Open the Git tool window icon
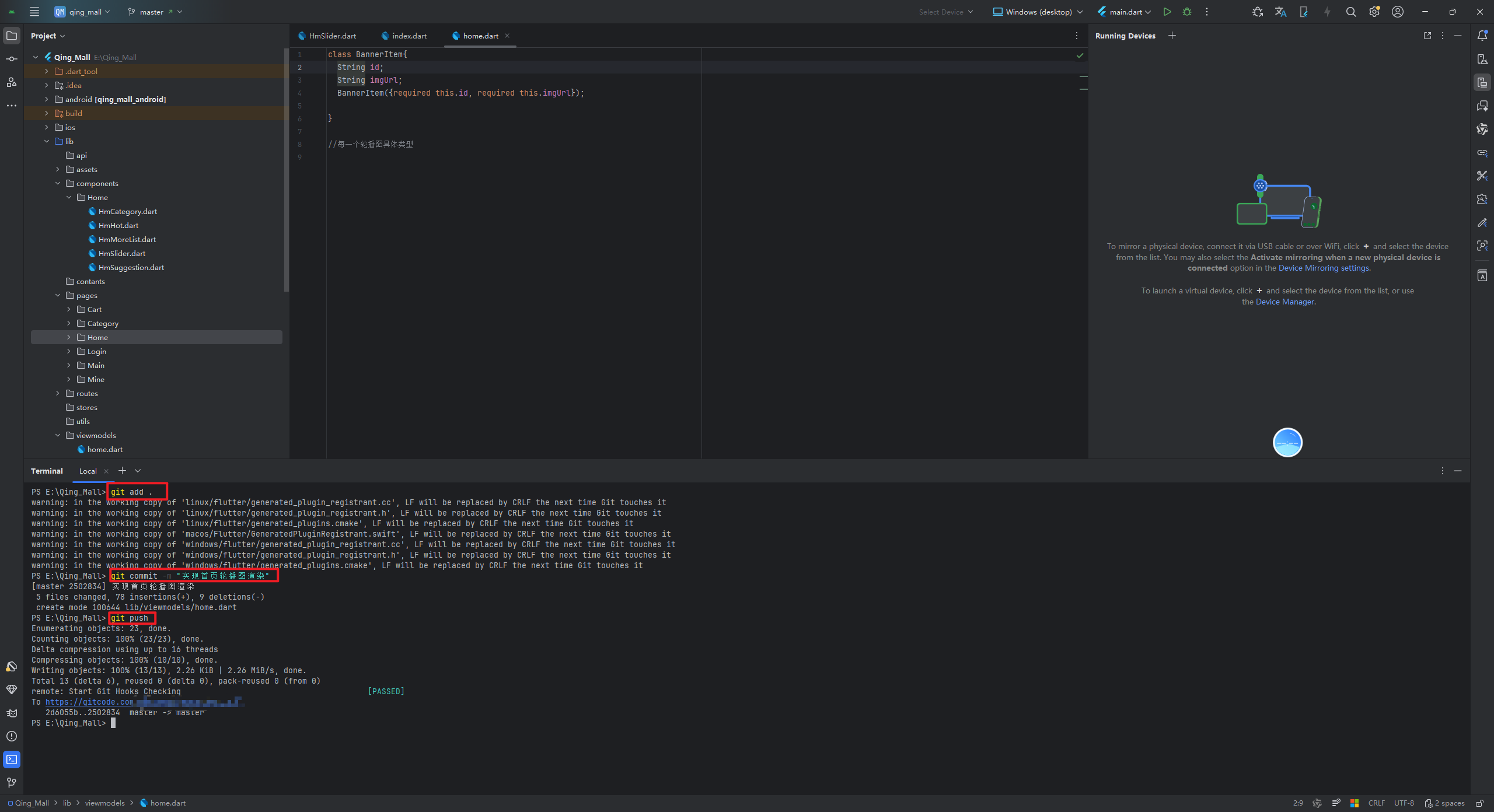The width and height of the screenshot is (1494, 812). click(11, 783)
